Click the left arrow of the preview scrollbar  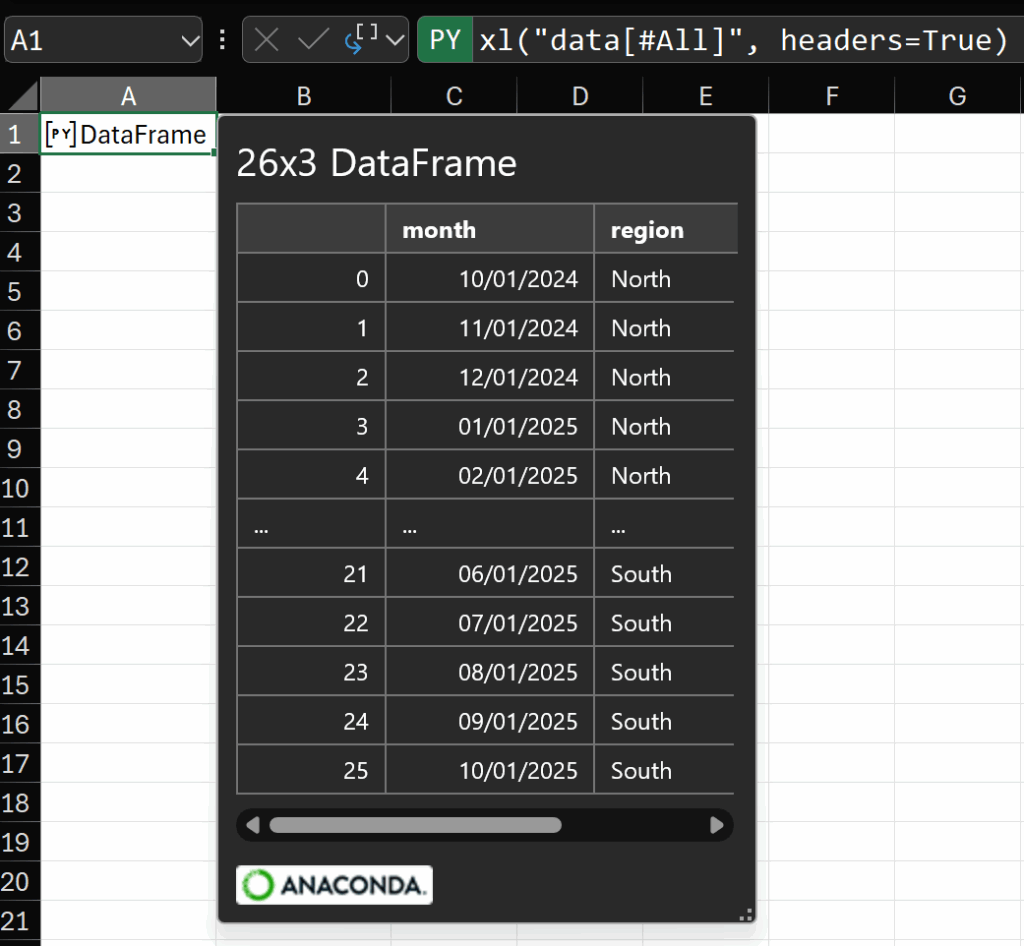click(253, 825)
